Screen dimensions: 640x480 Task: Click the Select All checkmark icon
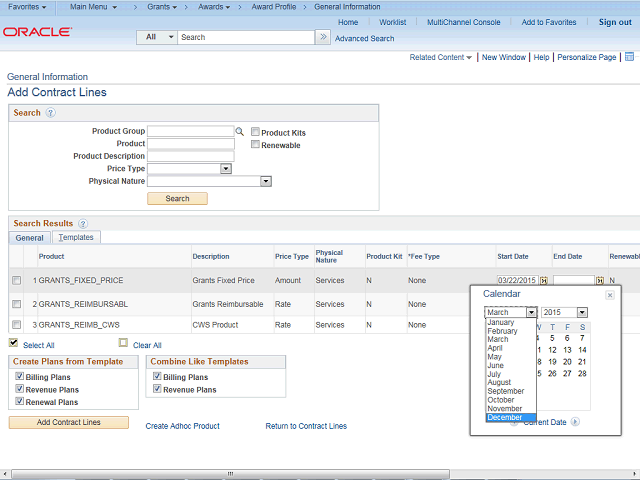13,344
